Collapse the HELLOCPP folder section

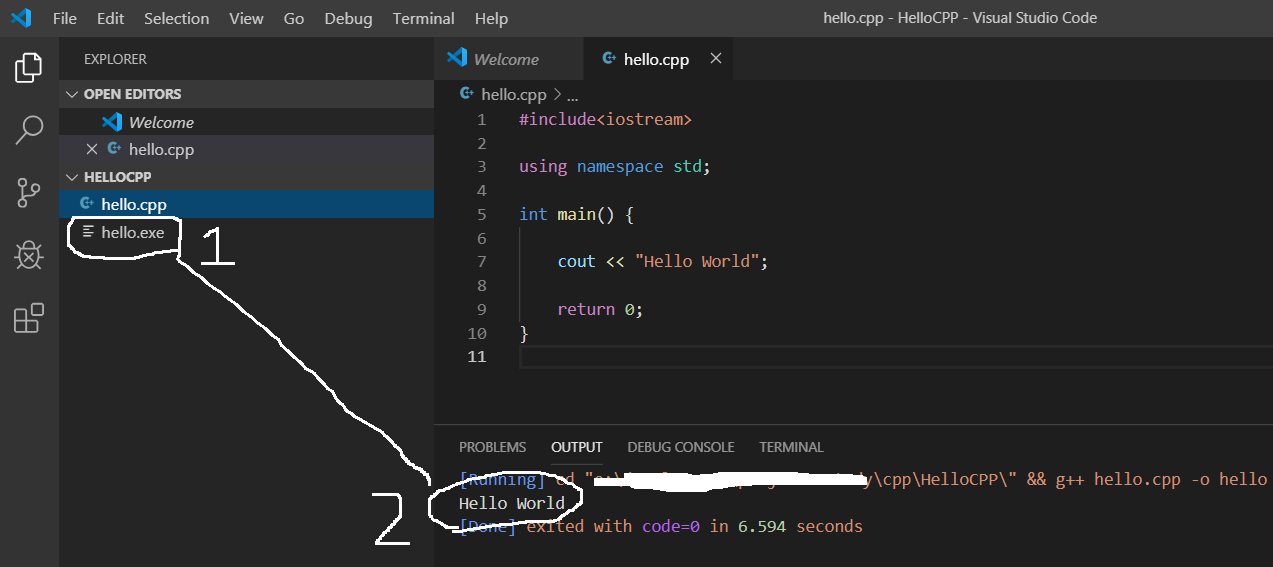(71, 177)
